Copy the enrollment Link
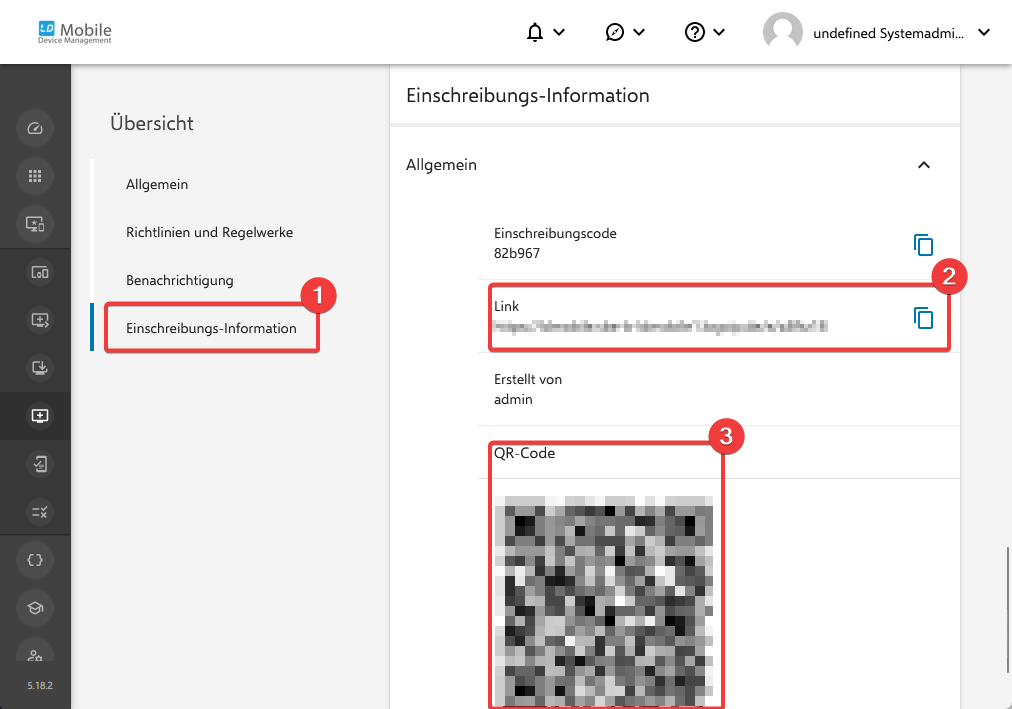This screenshot has height=709, width=1012. click(x=924, y=317)
